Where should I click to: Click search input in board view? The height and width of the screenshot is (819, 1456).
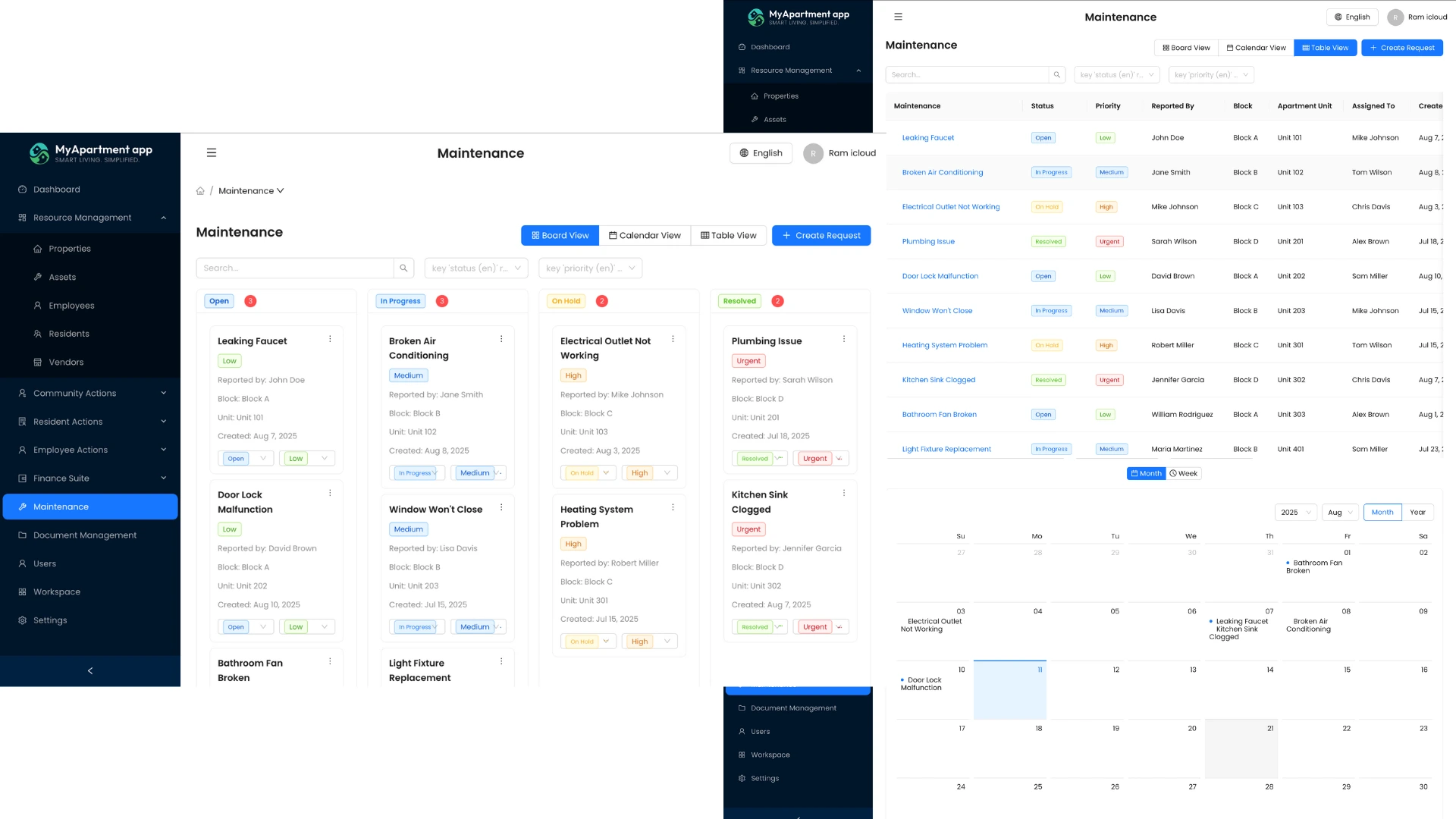[295, 268]
